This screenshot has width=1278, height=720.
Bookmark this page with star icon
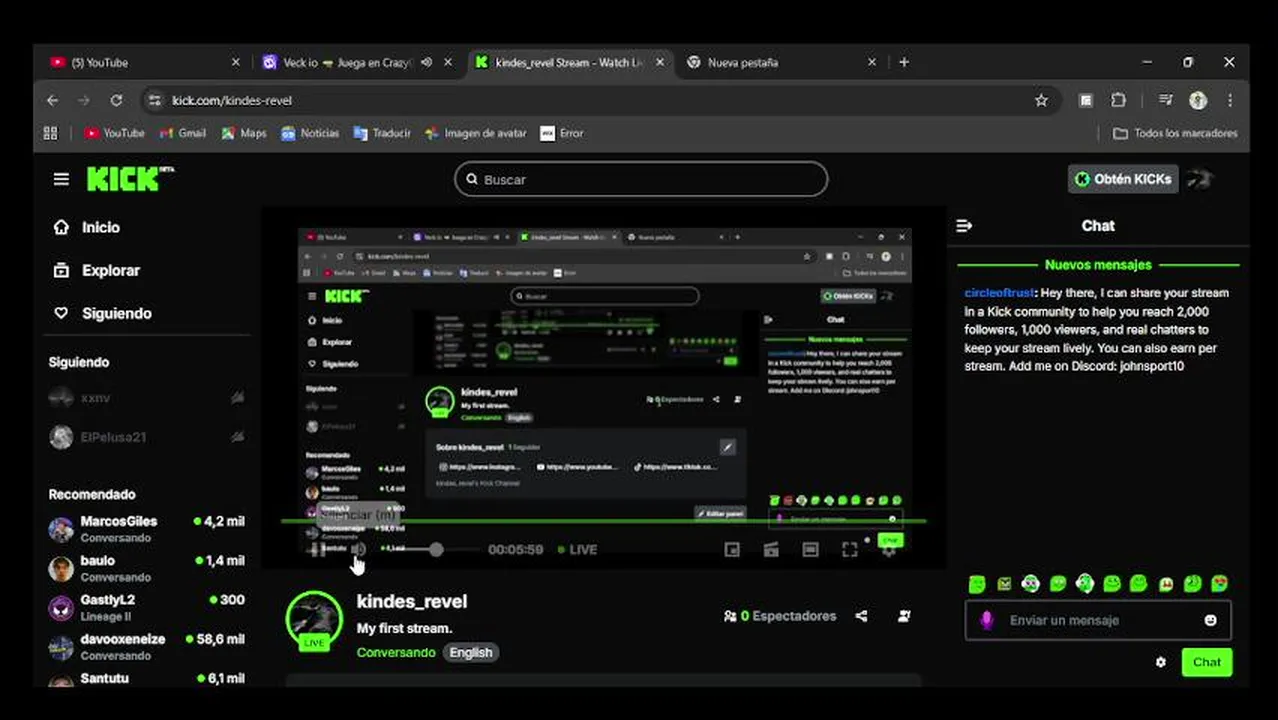1041,100
